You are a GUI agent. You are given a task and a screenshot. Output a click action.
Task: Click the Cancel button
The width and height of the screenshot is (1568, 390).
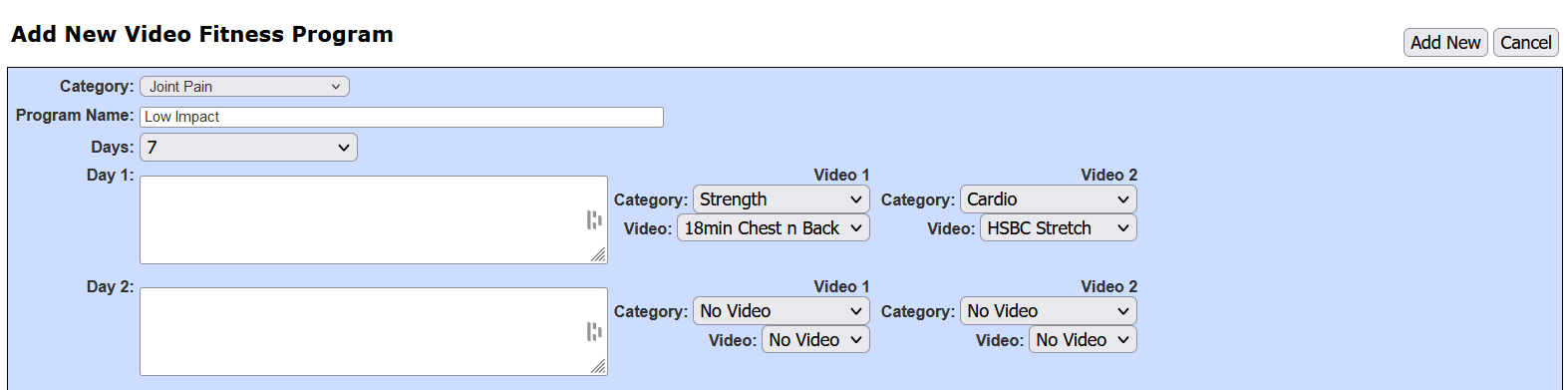[x=1526, y=43]
